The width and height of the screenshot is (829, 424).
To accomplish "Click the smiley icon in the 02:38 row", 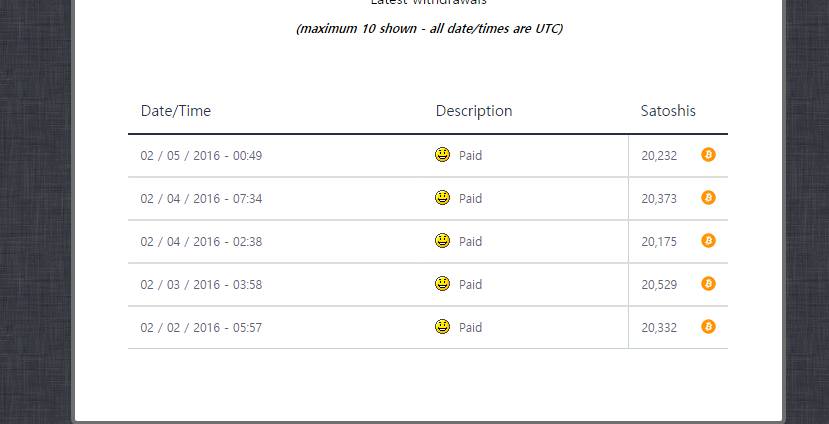I will [443, 241].
